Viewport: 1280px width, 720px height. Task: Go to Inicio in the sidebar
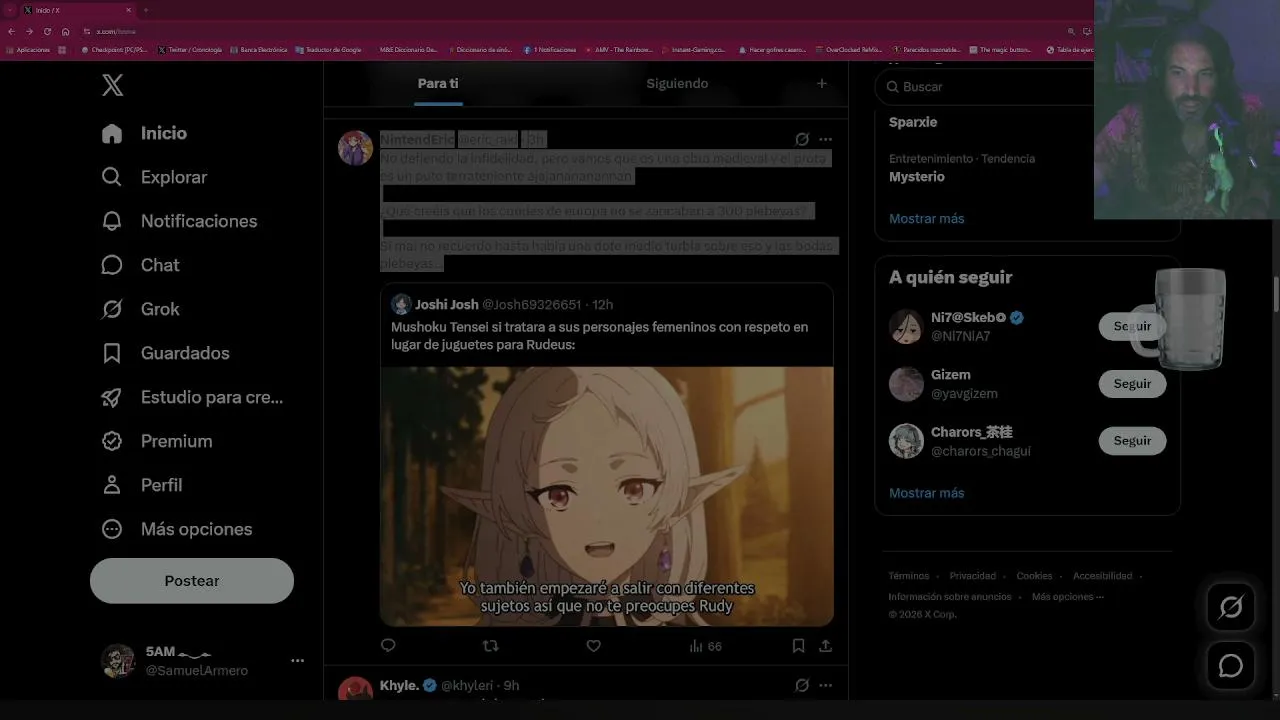pos(144,133)
